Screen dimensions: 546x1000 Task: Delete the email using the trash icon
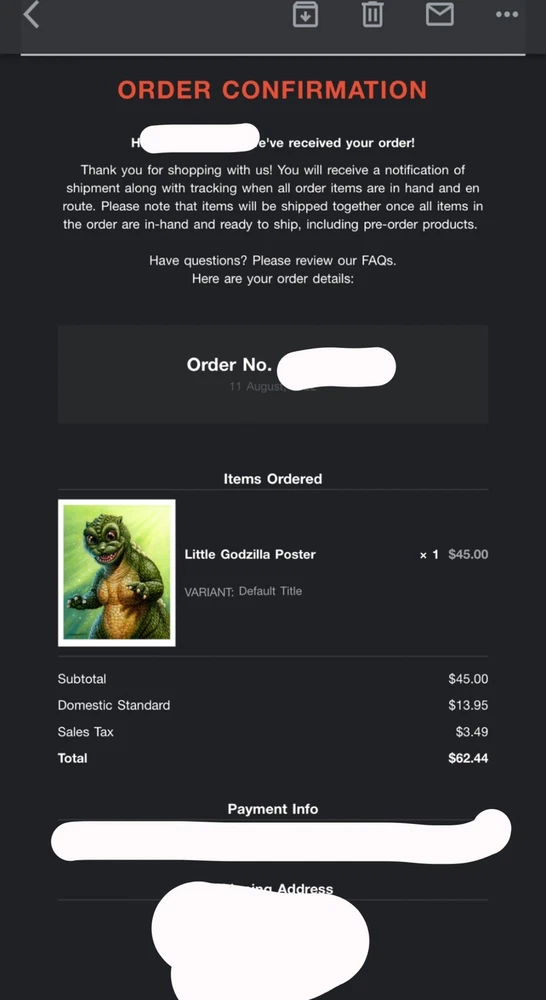(x=373, y=14)
